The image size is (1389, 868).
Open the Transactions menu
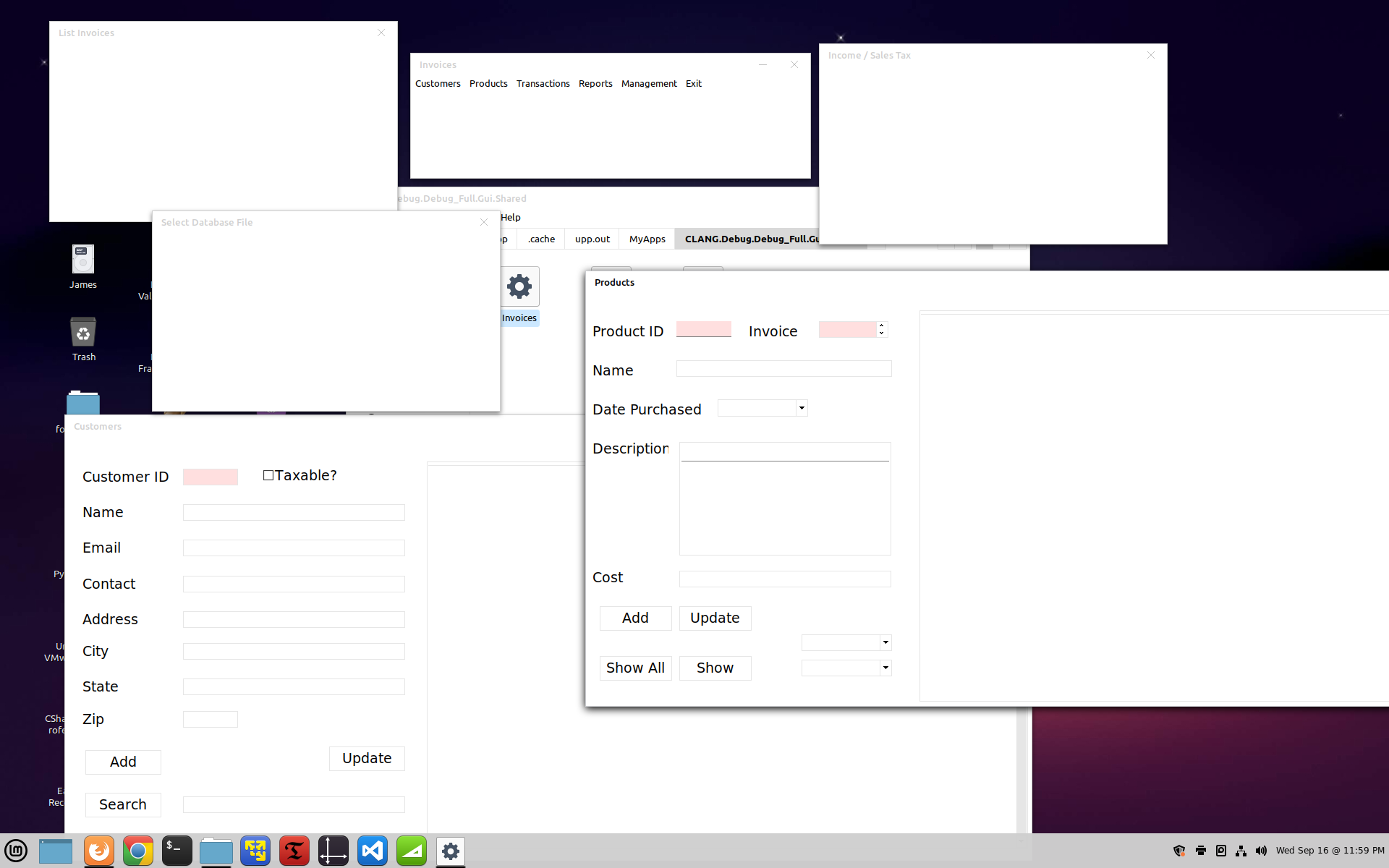coord(543,84)
